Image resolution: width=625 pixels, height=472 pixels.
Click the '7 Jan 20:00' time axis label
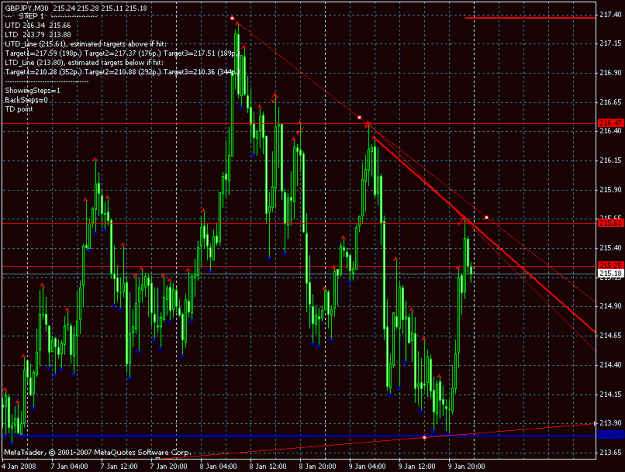point(169,466)
